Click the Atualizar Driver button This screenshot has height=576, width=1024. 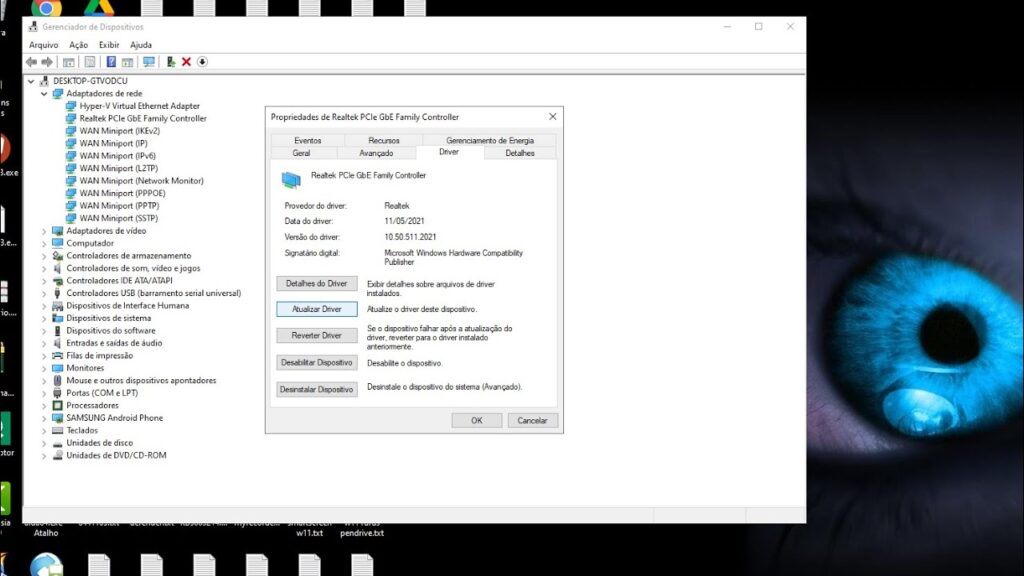[317, 309]
